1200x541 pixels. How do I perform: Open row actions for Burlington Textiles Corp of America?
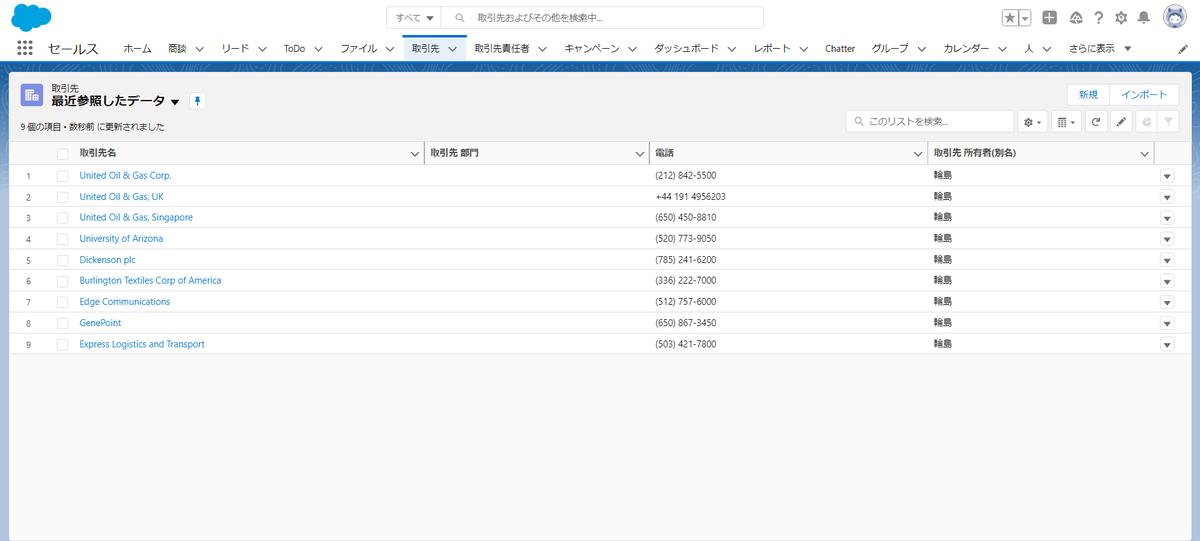pos(1166,281)
